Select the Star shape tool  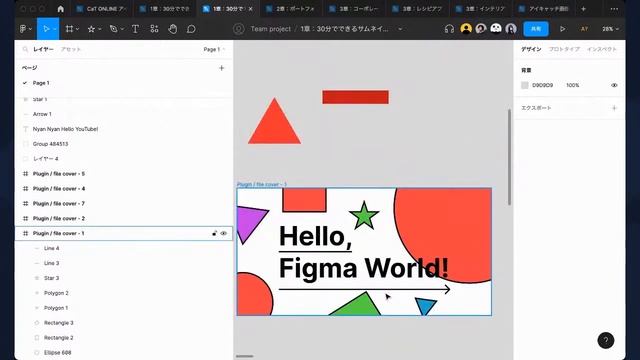point(91,29)
